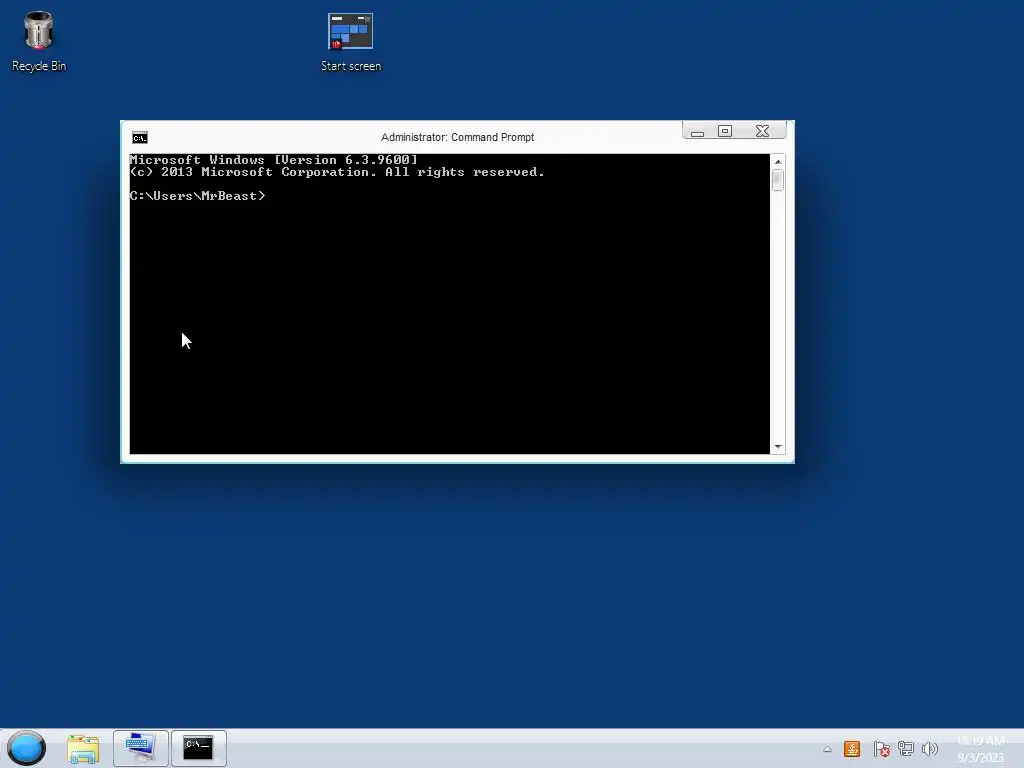Open the Recycle Bin desktop icon

click(x=39, y=40)
